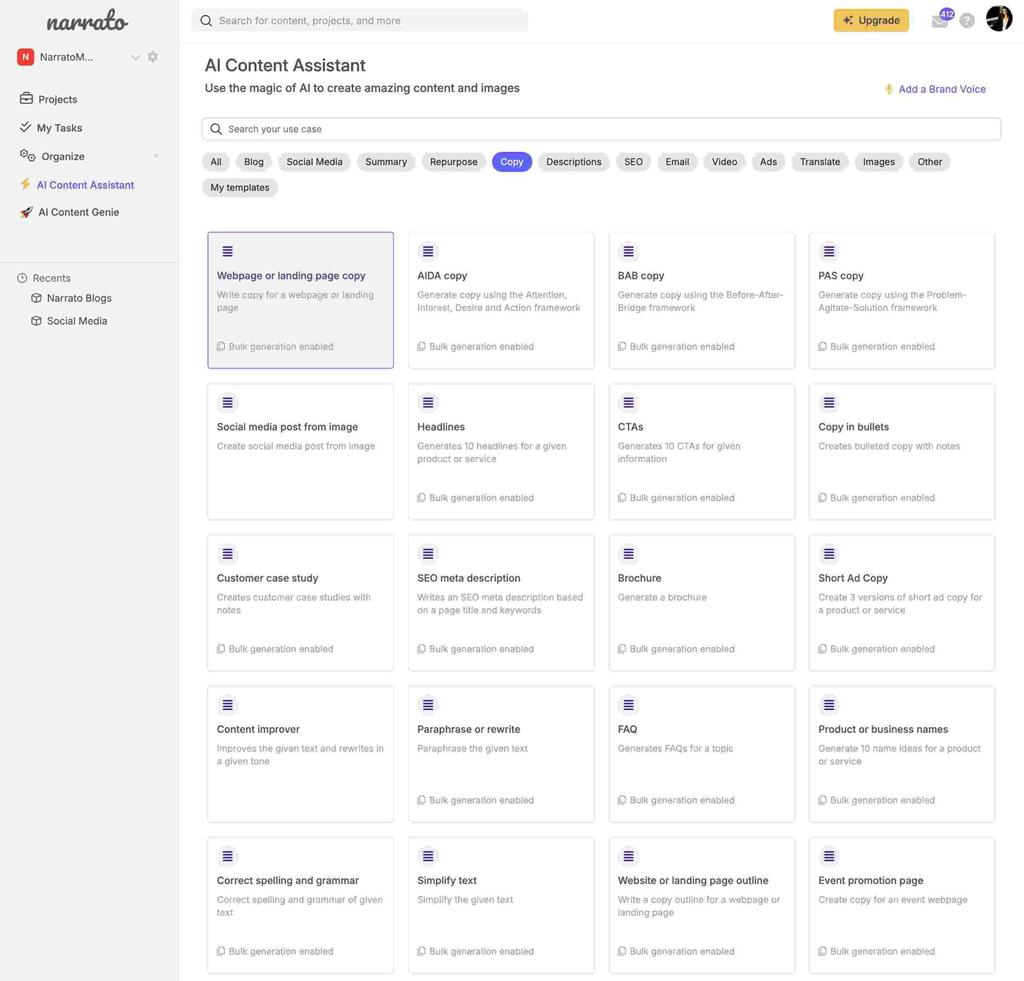Select the SEO filter tab

pos(633,161)
